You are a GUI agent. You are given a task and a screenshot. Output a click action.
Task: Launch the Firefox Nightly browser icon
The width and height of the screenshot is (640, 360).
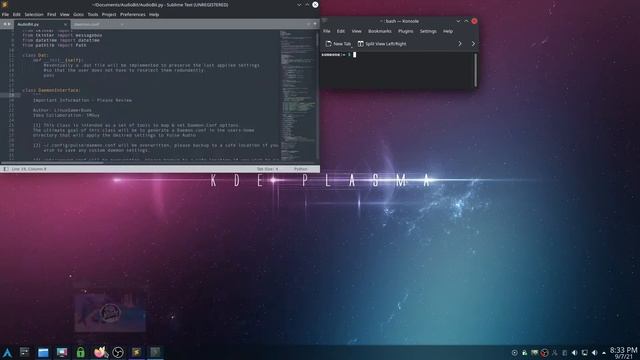click(100, 352)
